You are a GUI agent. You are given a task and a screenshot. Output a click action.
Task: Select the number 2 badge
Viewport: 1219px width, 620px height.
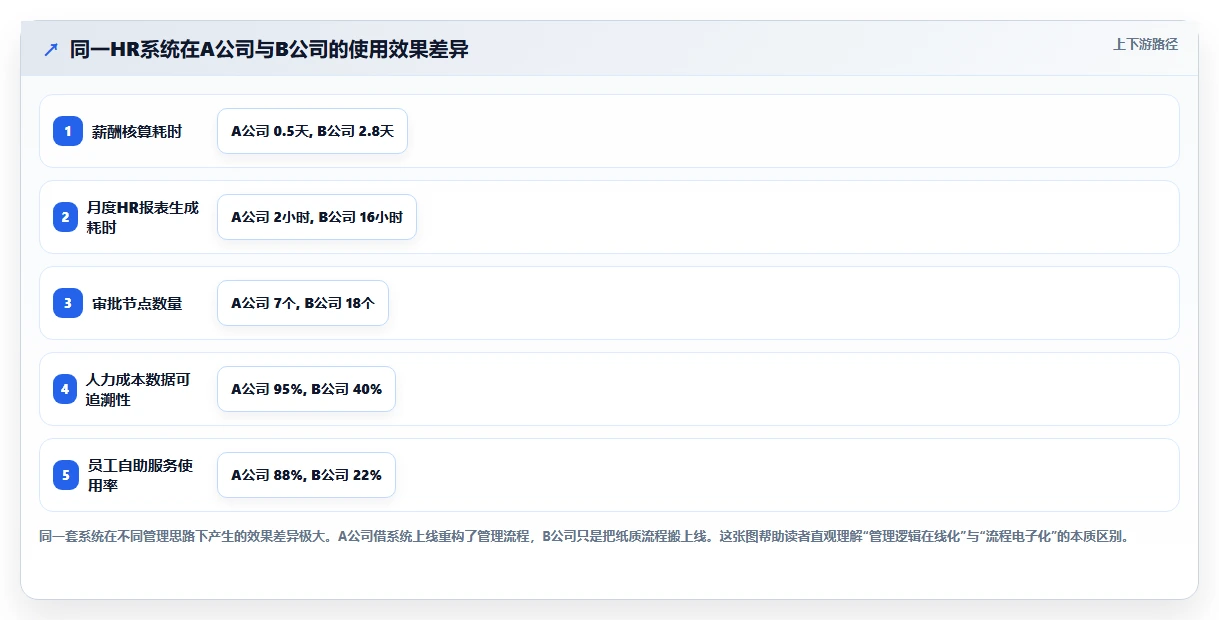point(66,217)
